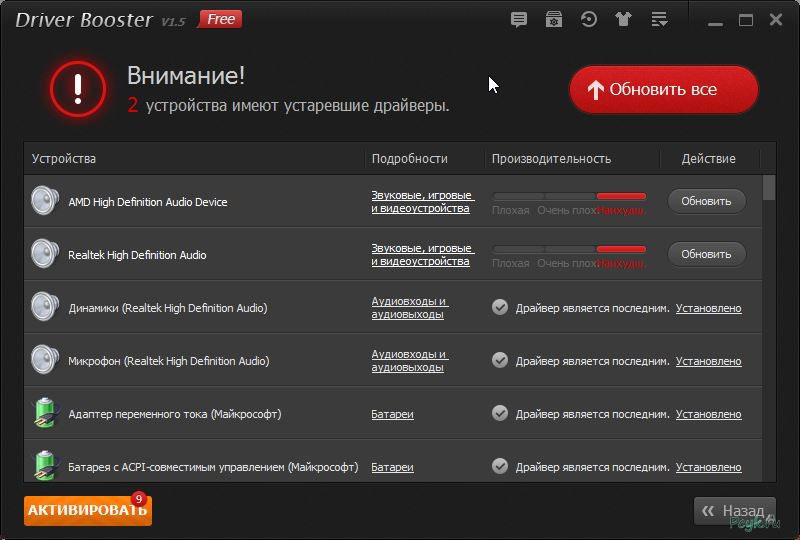Screen dimensions: 800x540
Task: Click the device list vertical scrollbar thumb
Action: tap(769, 188)
